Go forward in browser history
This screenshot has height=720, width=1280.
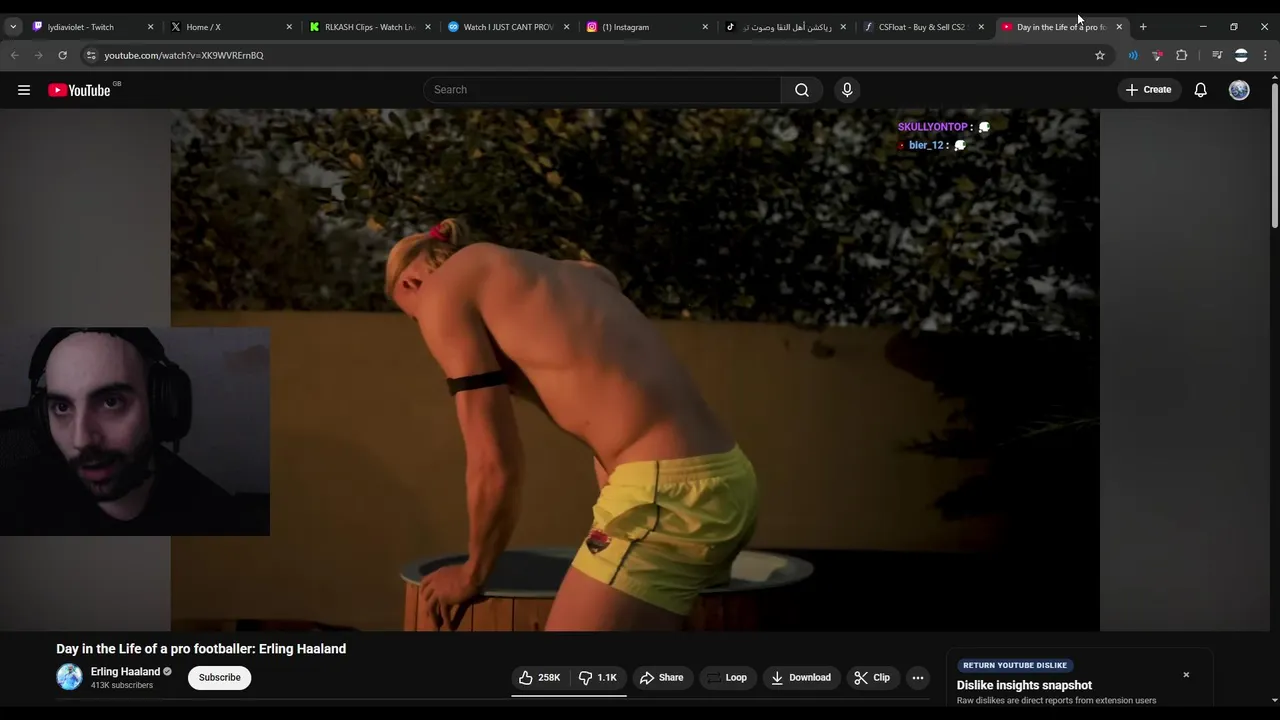point(38,55)
